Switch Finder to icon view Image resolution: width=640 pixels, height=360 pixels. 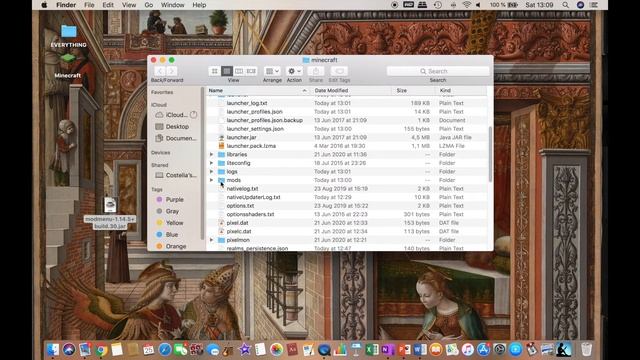(215, 71)
